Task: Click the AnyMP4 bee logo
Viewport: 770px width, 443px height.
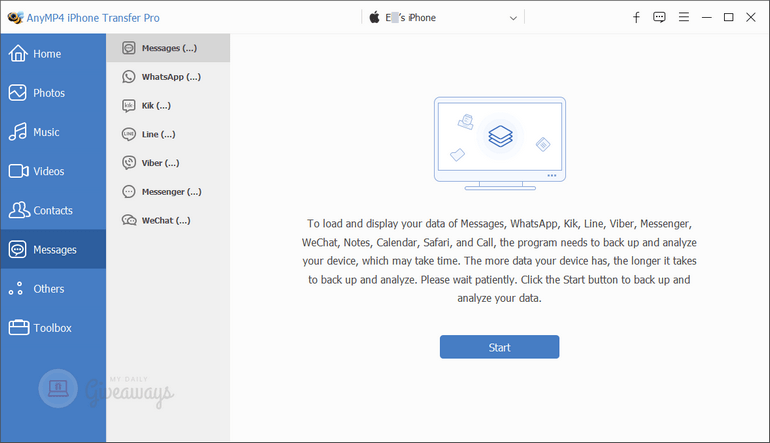Action: click(15, 18)
